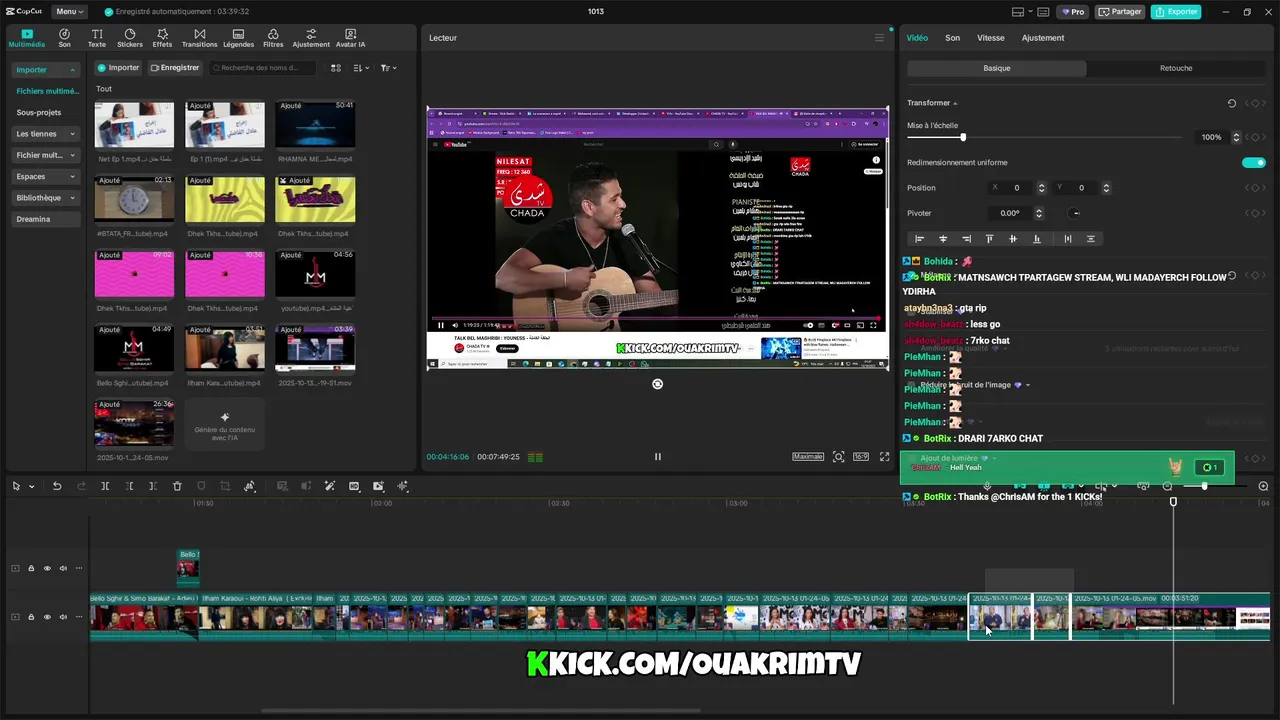Screen dimensions: 1280x720
Task: Open the Menu dropdown
Action: (x=69, y=12)
